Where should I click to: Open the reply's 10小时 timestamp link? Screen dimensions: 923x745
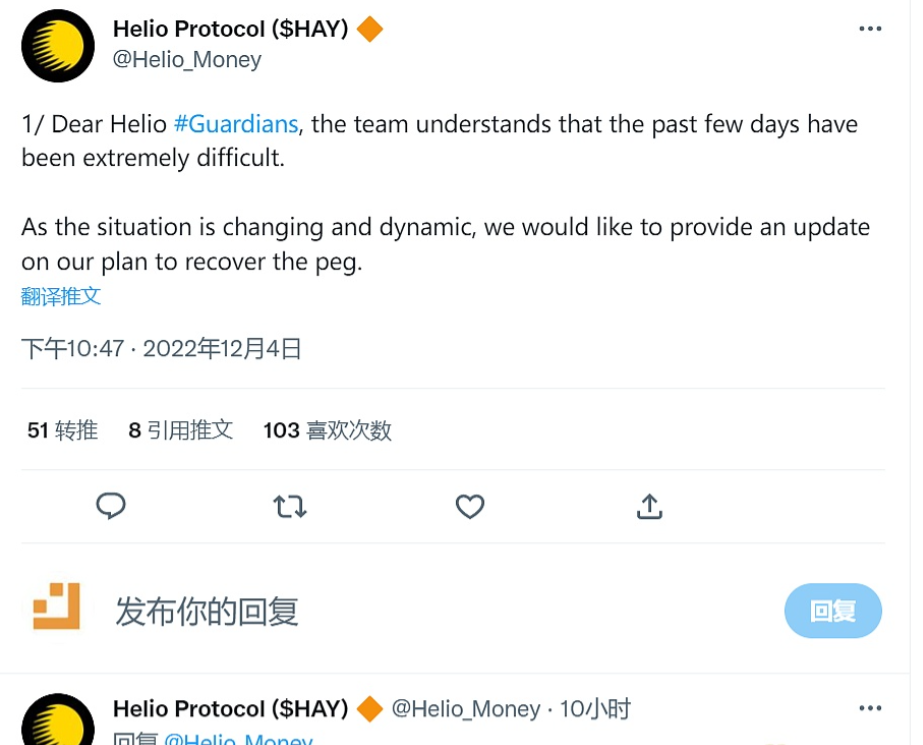pyautogui.click(x=595, y=708)
